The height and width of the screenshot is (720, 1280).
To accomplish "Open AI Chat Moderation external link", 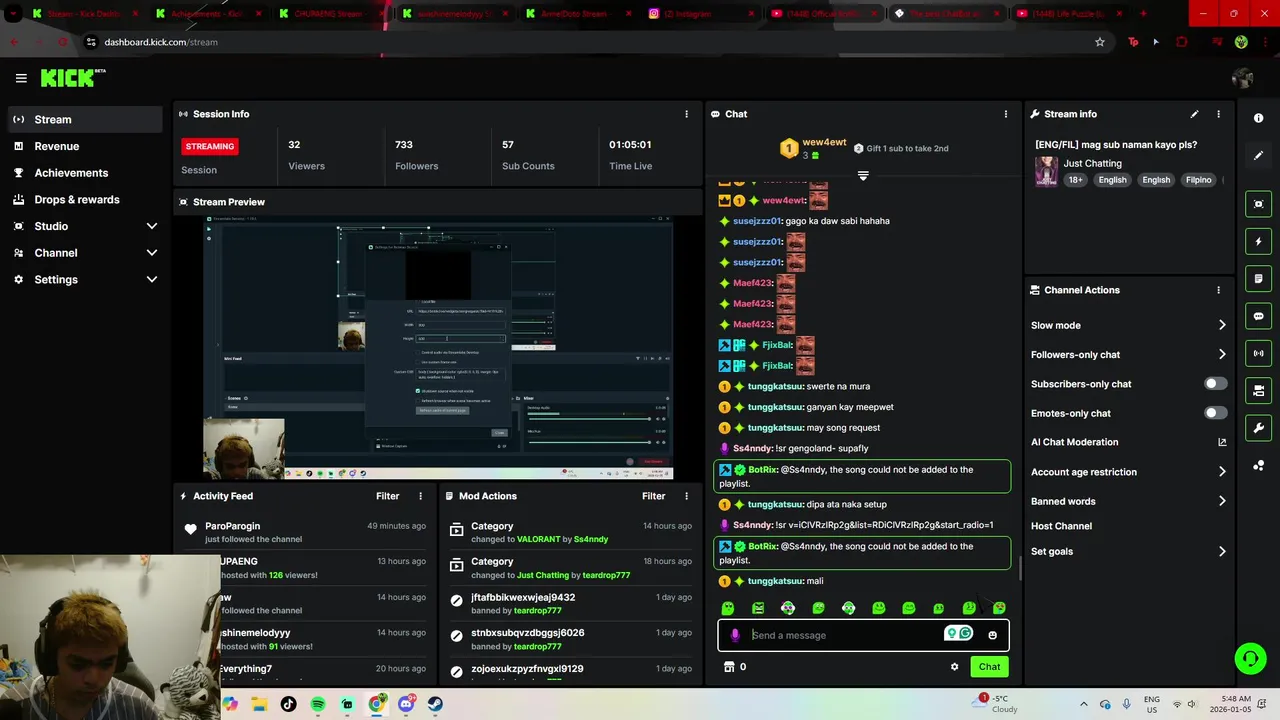I will tap(1222, 442).
